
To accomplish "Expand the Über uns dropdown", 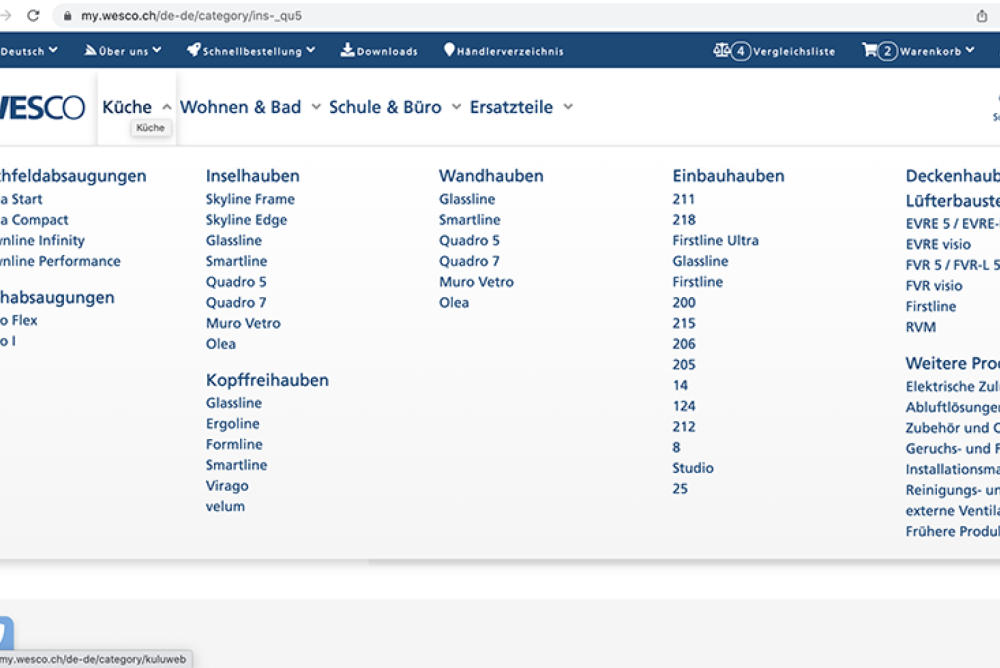I will coord(122,50).
